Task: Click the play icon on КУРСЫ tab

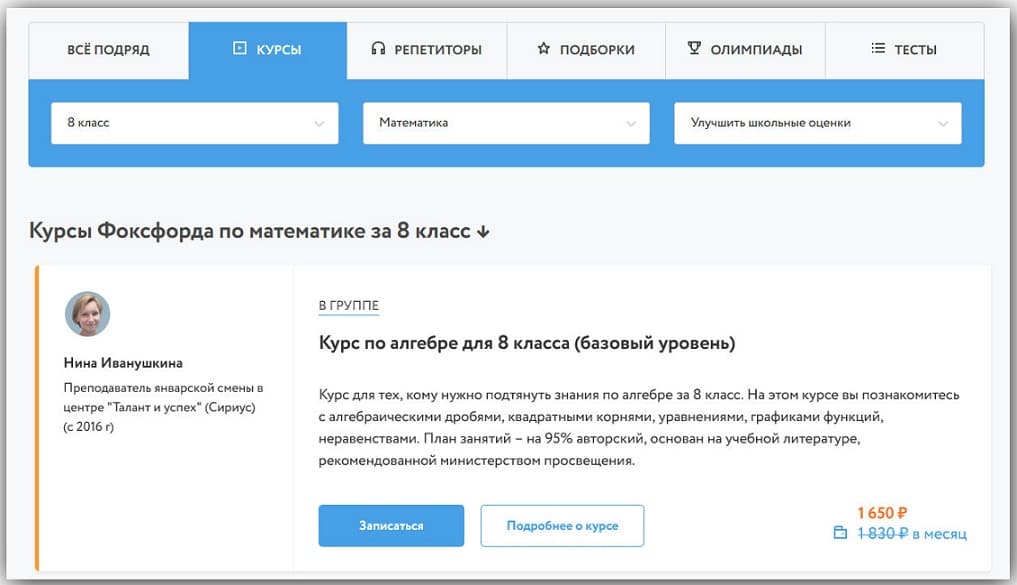Action: click(240, 48)
